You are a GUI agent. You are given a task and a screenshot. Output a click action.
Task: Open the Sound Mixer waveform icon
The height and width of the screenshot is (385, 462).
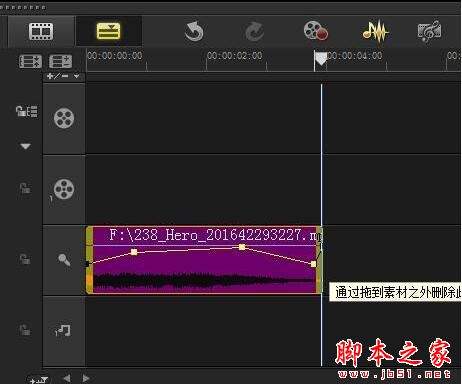point(376,32)
